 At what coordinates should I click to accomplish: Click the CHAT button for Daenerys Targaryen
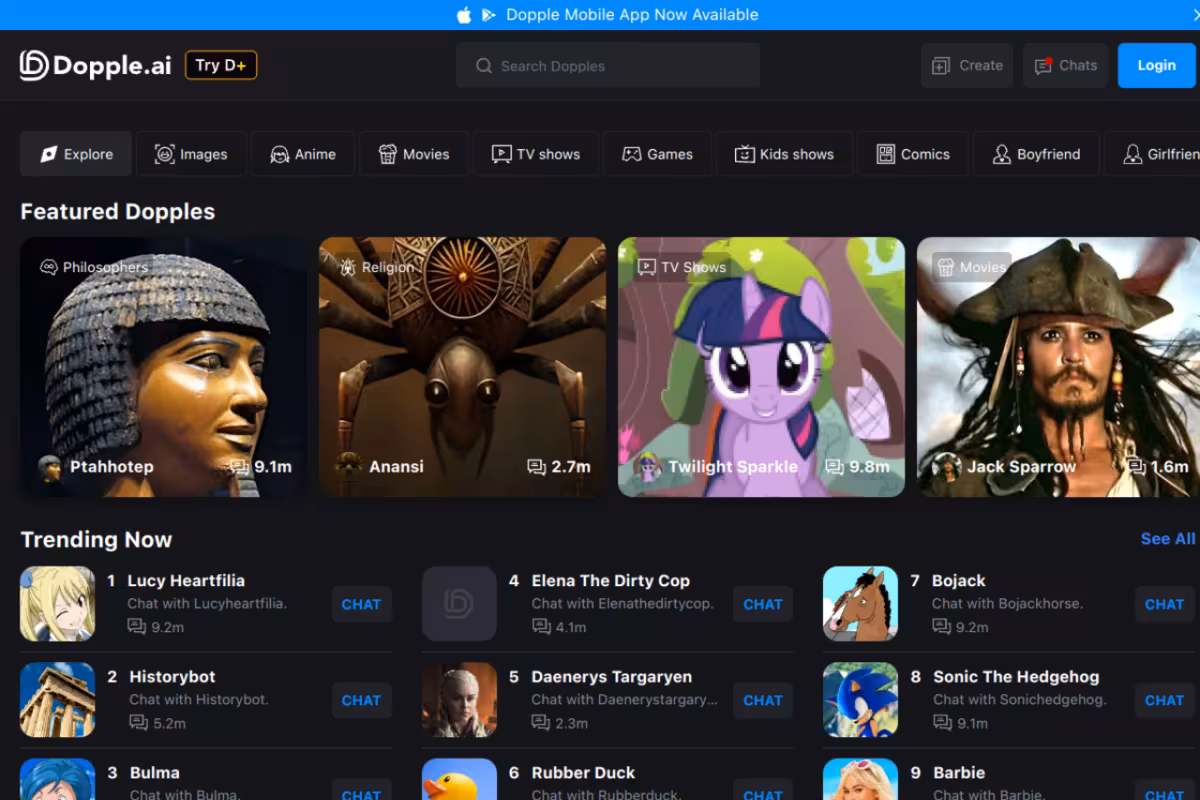point(763,700)
